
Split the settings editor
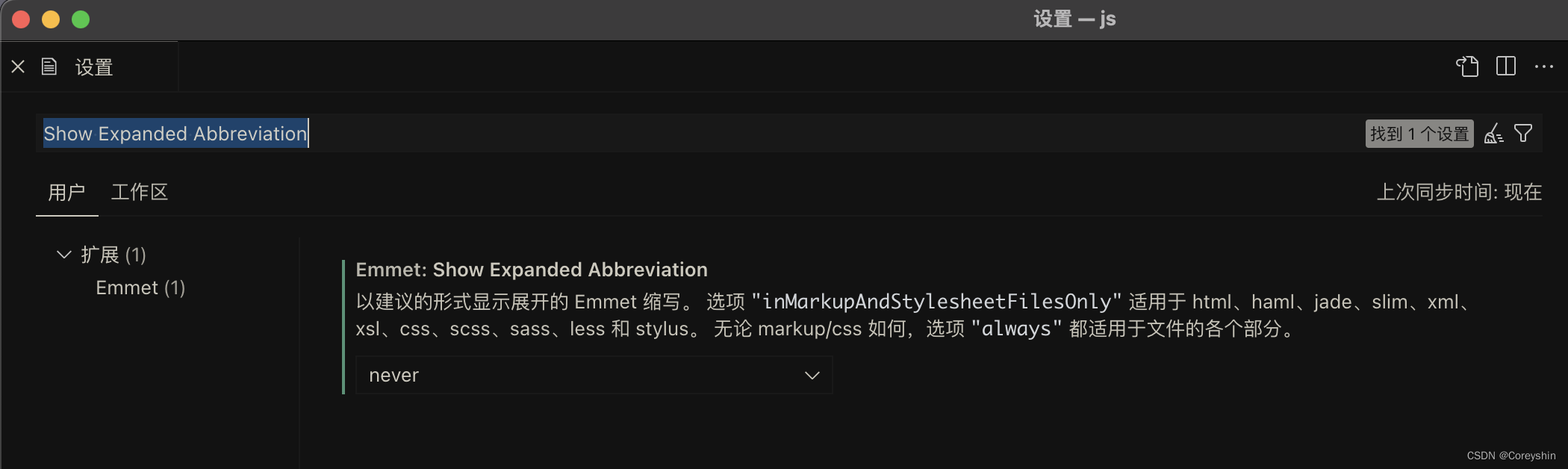pyautogui.click(x=1505, y=66)
